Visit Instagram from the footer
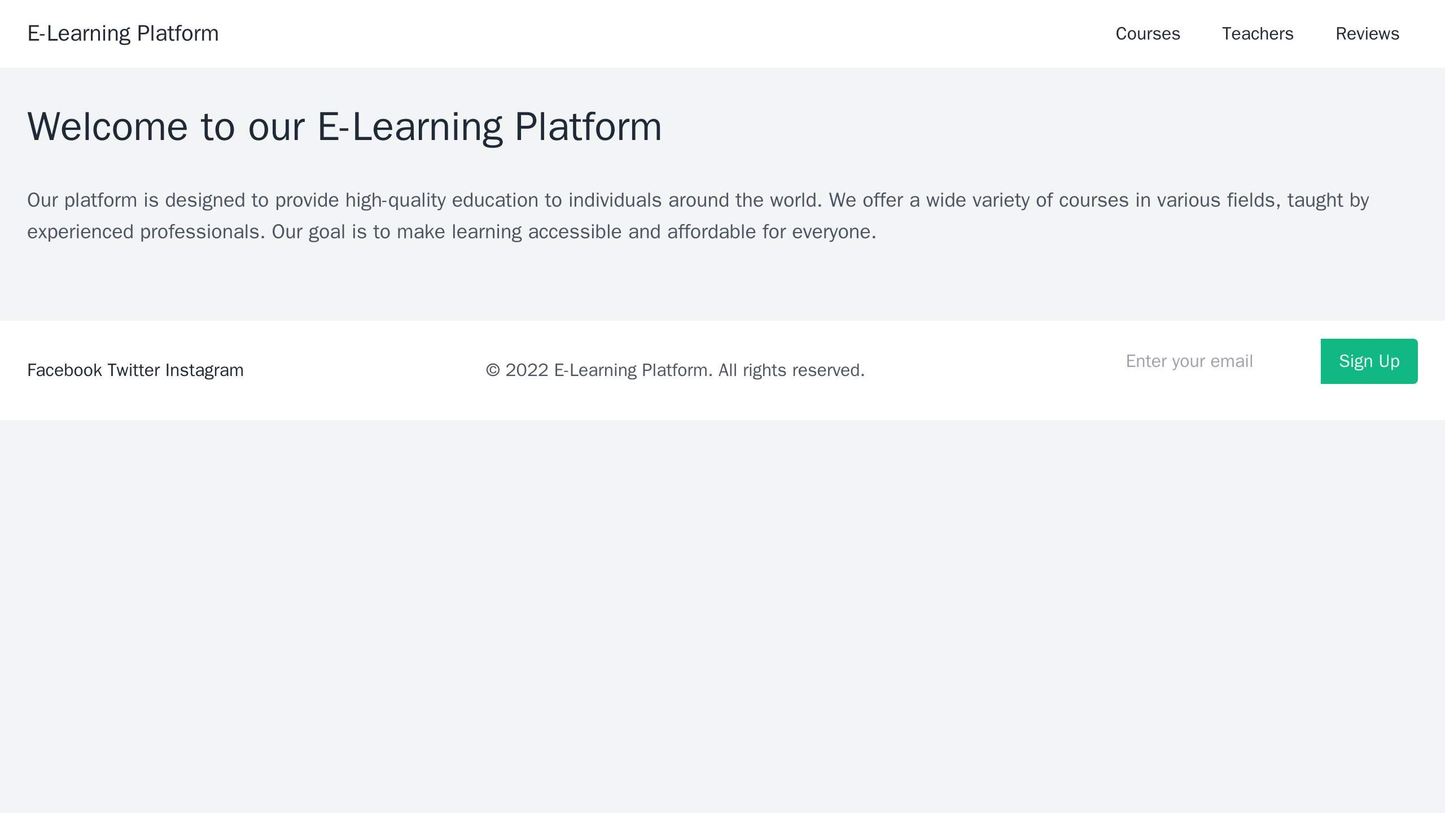 click(x=207, y=370)
